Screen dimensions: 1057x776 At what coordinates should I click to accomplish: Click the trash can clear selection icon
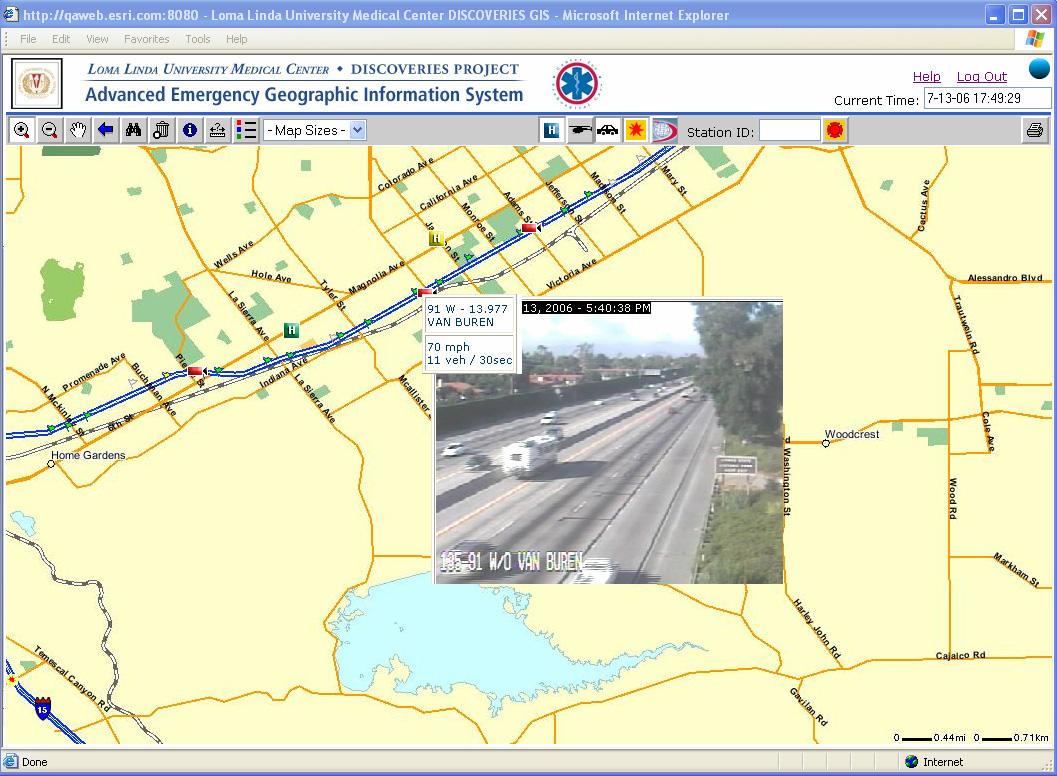tap(162, 130)
